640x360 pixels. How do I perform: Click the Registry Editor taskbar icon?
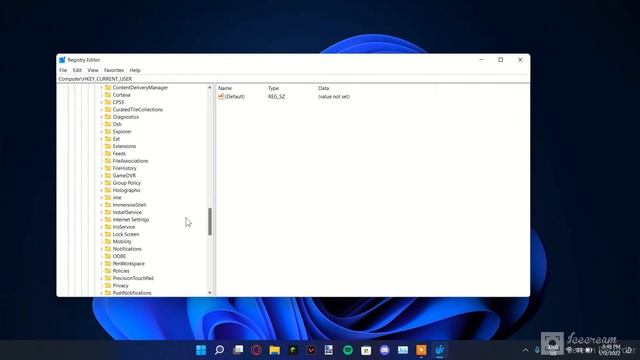(440, 350)
